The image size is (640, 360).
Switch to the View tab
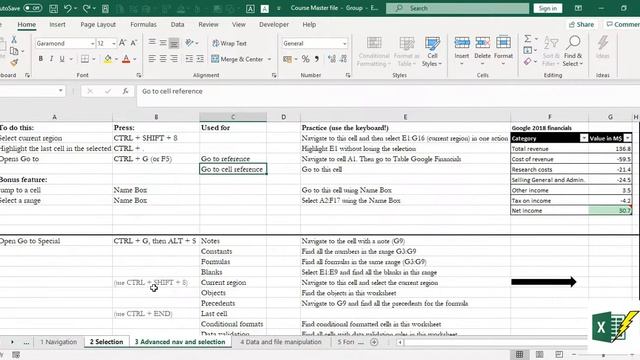click(239, 24)
